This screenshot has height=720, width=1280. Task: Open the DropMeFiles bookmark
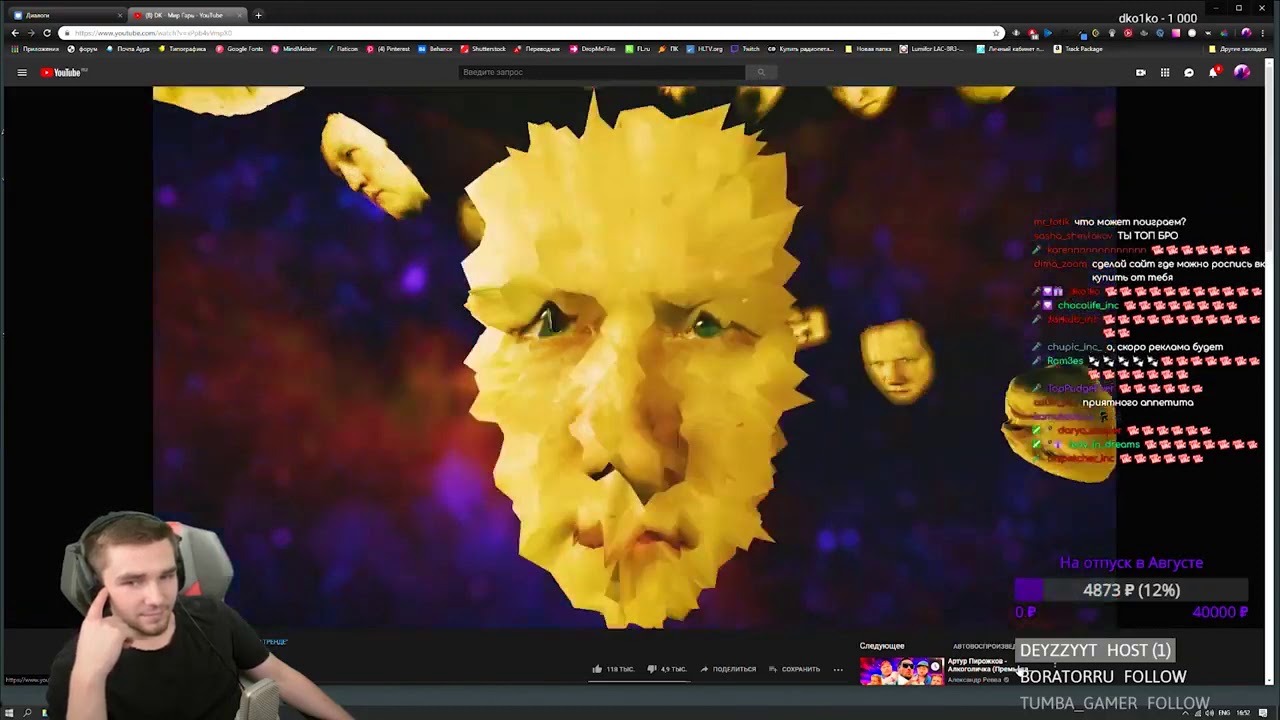(x=593, y=48)
